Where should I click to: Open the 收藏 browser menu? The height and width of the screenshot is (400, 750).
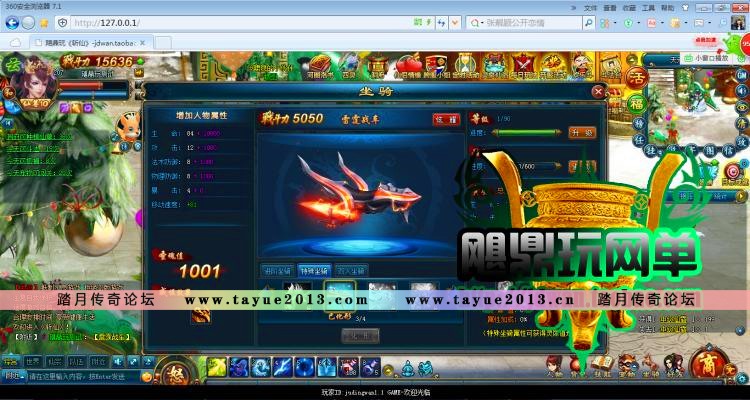(629, 8)
